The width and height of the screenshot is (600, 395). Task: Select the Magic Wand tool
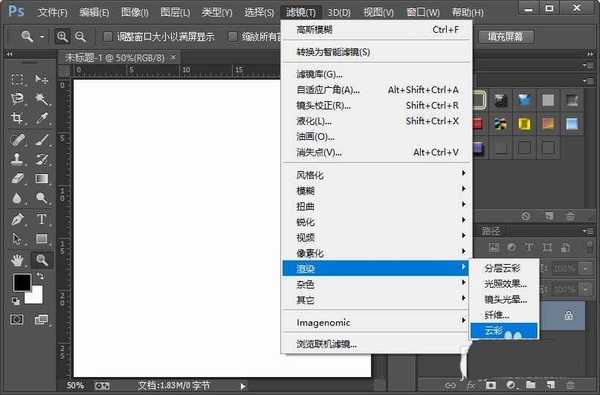(41, 99)
